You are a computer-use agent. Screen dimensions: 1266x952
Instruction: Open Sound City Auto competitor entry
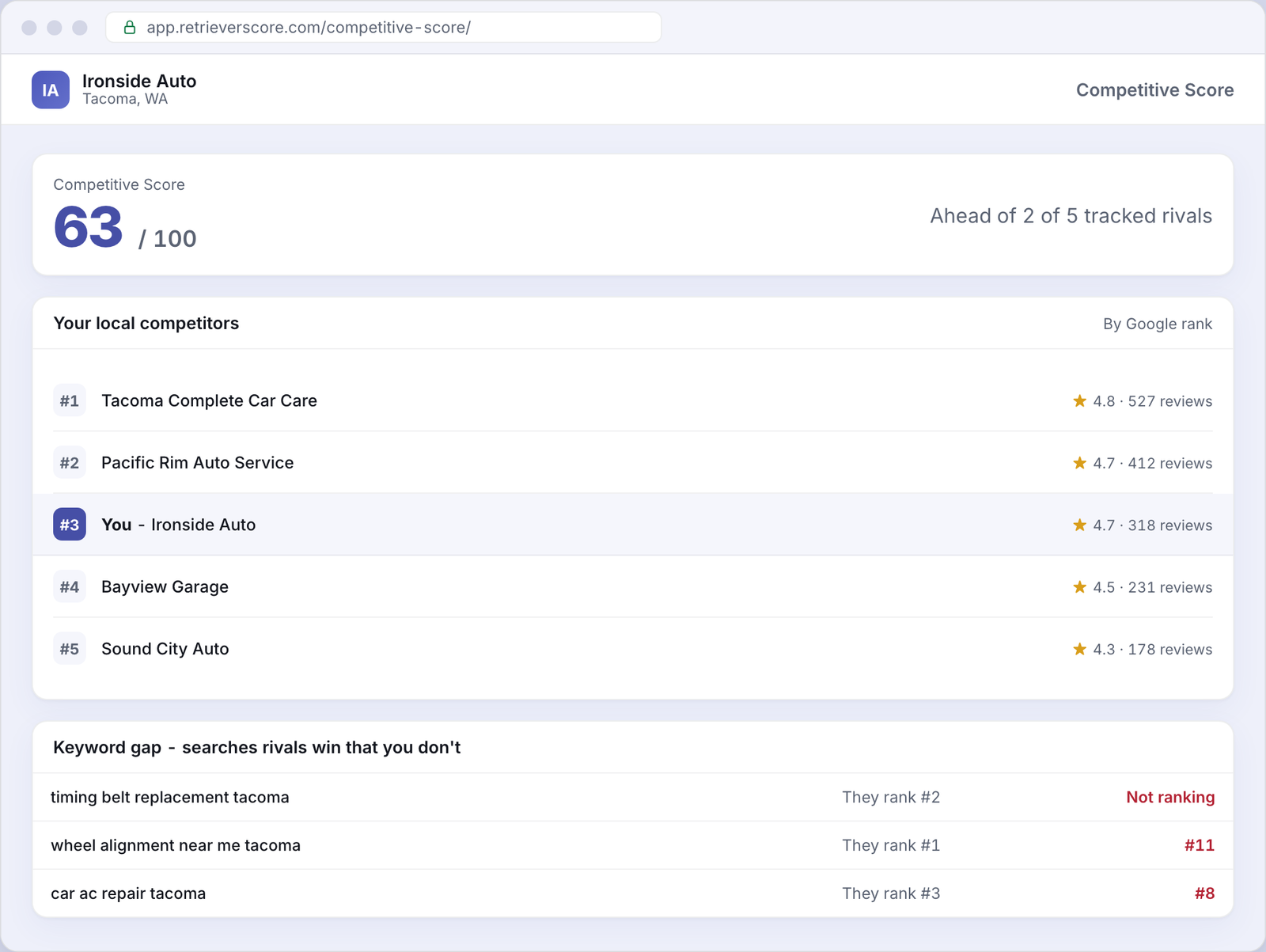tap(165, 649)
